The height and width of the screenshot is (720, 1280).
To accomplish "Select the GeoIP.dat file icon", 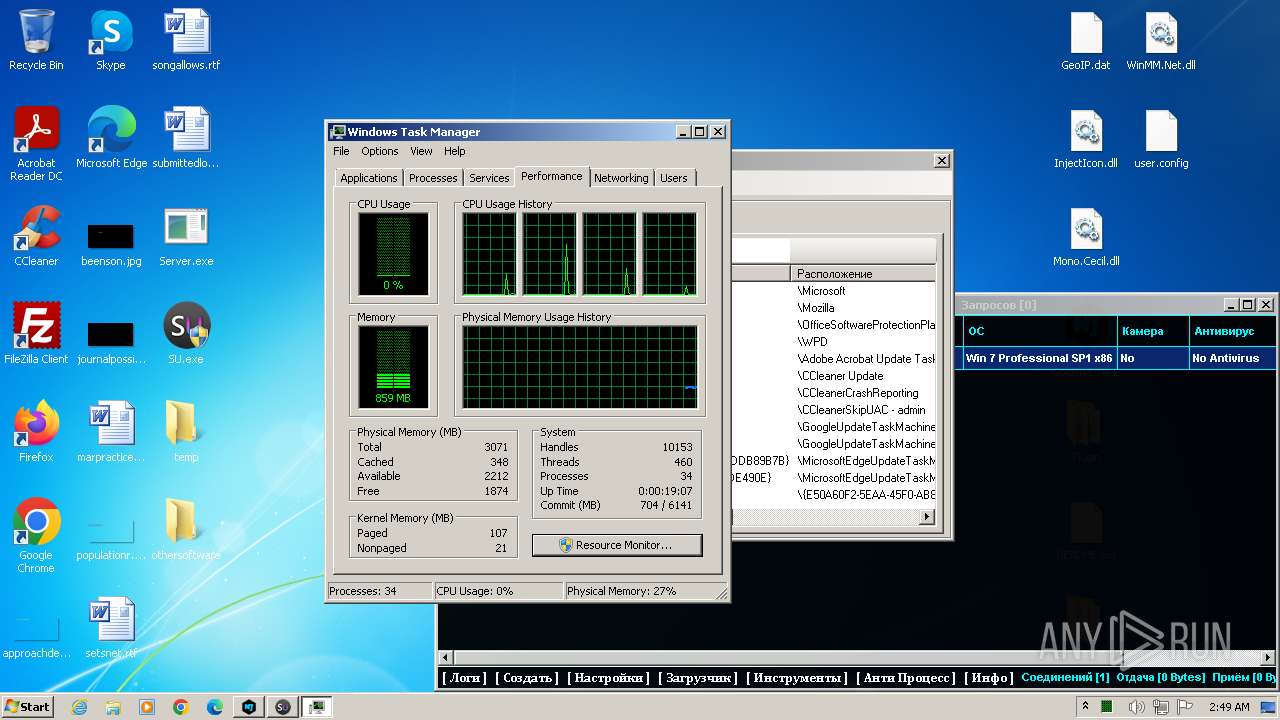I will [x=1086, y=40].
